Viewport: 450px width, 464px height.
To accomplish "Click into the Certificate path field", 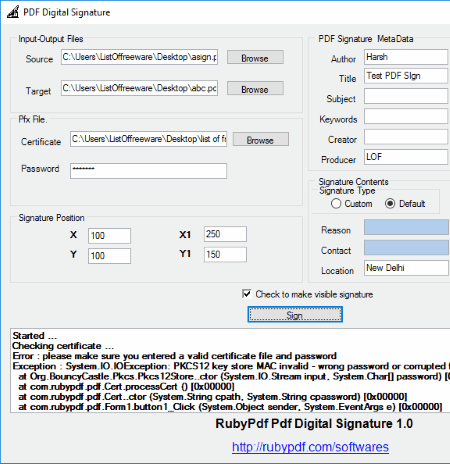I will (x=148, y=139).
